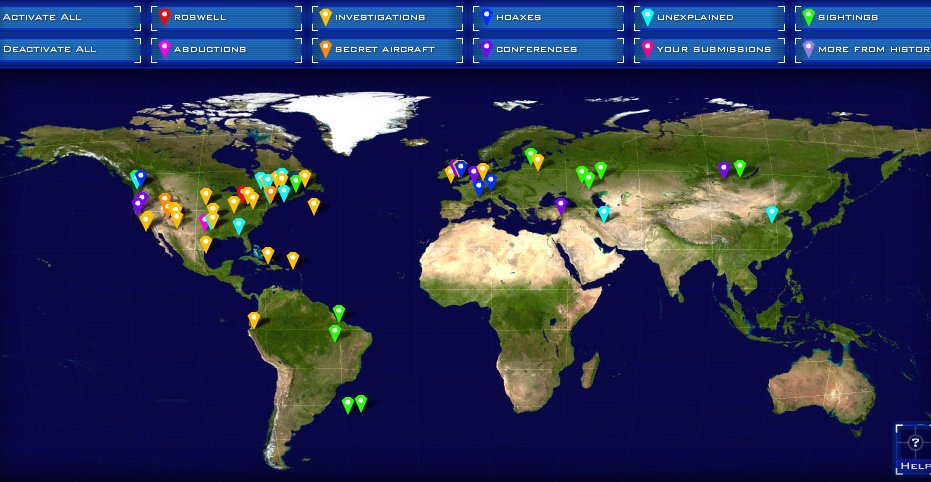Click the Deactivate All button

[70, 49]
